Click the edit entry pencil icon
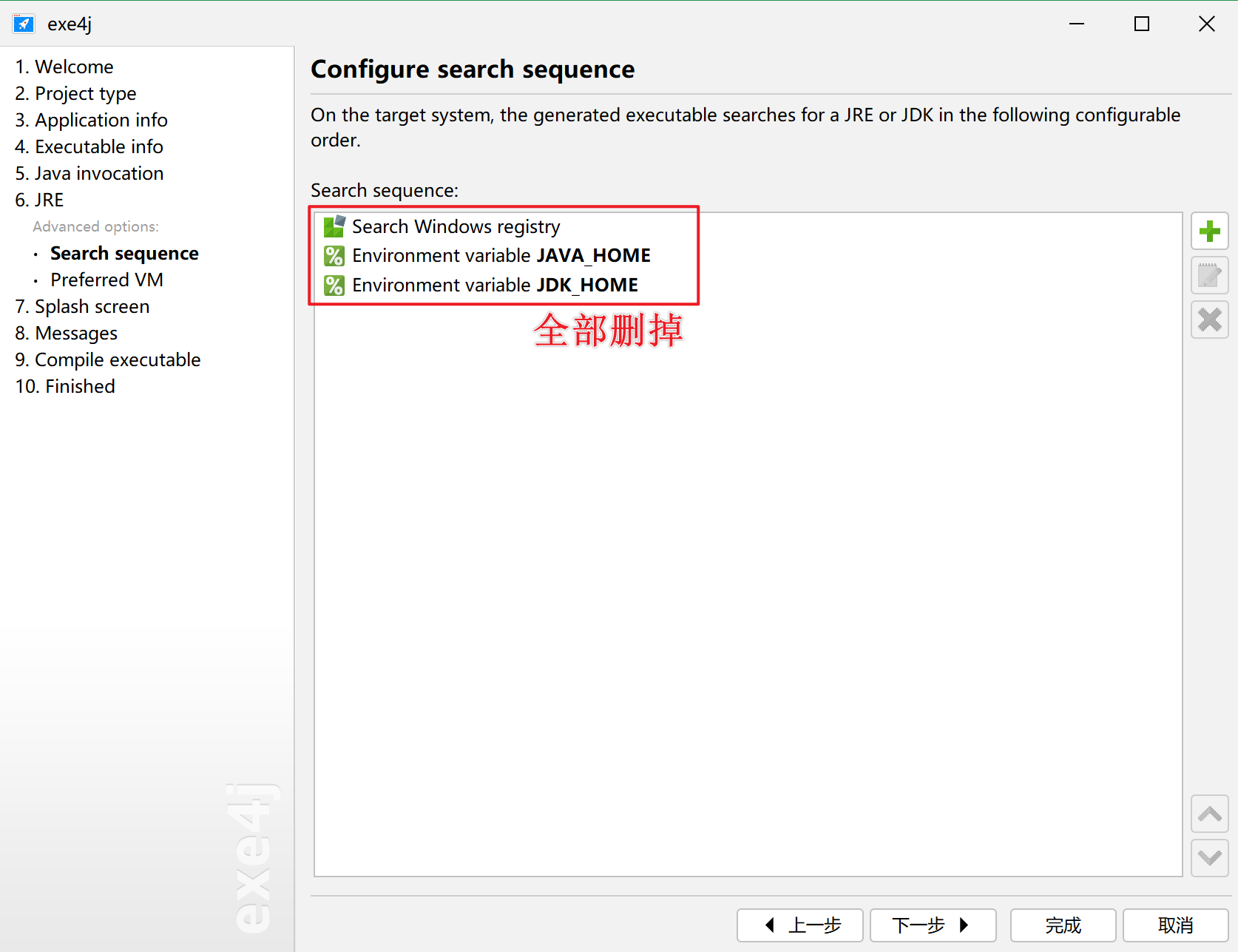 click(x=1209, y=276)
